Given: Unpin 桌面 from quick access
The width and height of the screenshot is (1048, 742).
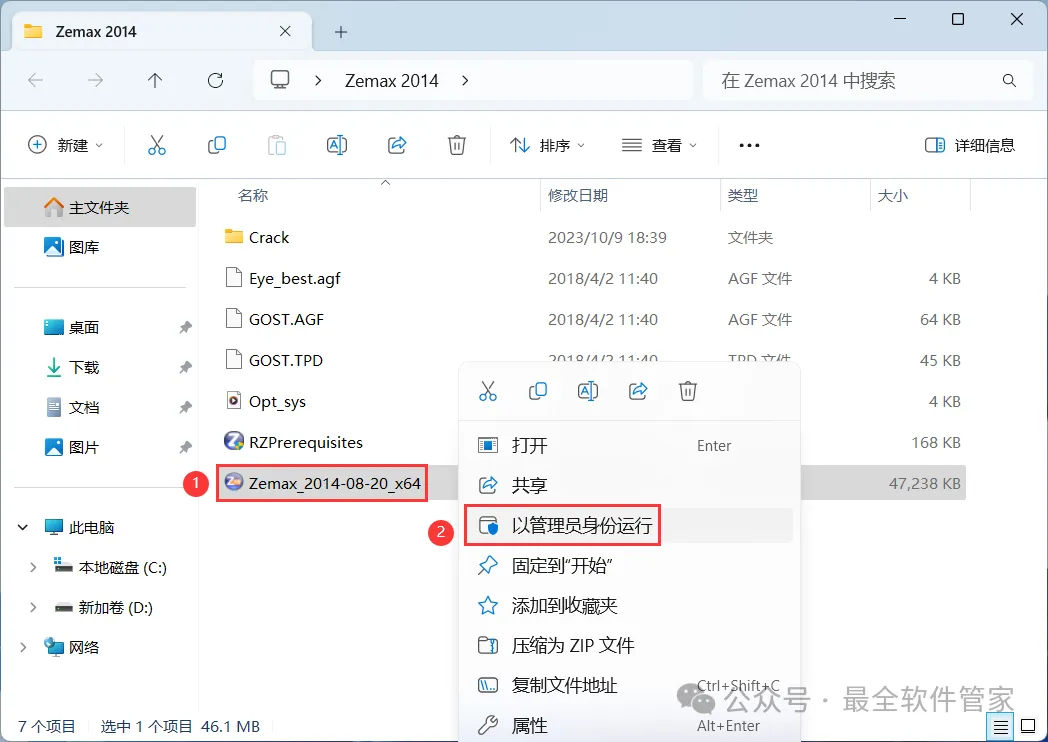Looking at the screenshot, I should click(185, 328).
